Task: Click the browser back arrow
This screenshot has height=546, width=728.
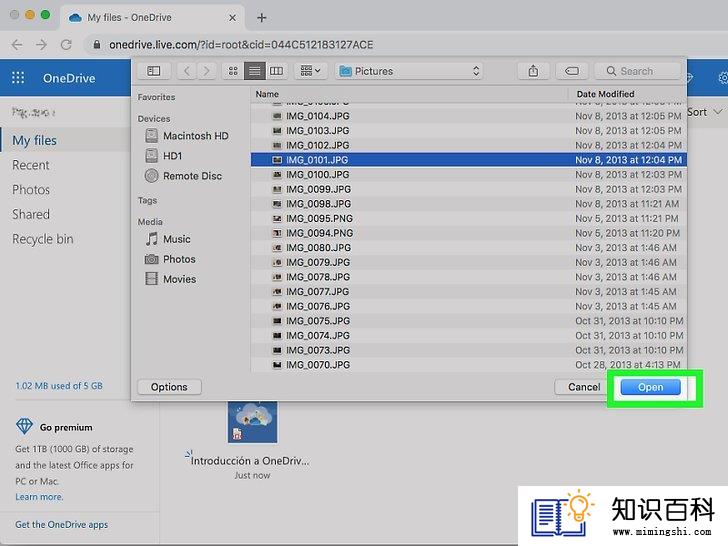Action: [17, 45]
